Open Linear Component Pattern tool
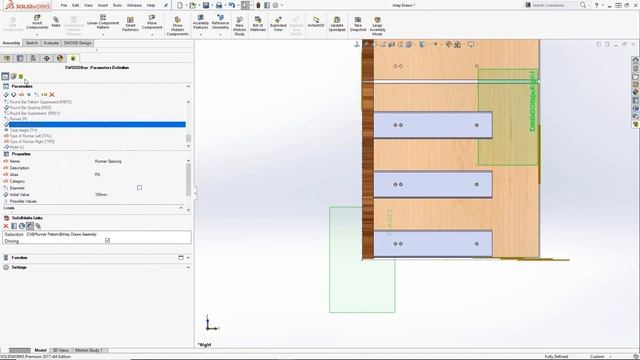 [103, 22]
